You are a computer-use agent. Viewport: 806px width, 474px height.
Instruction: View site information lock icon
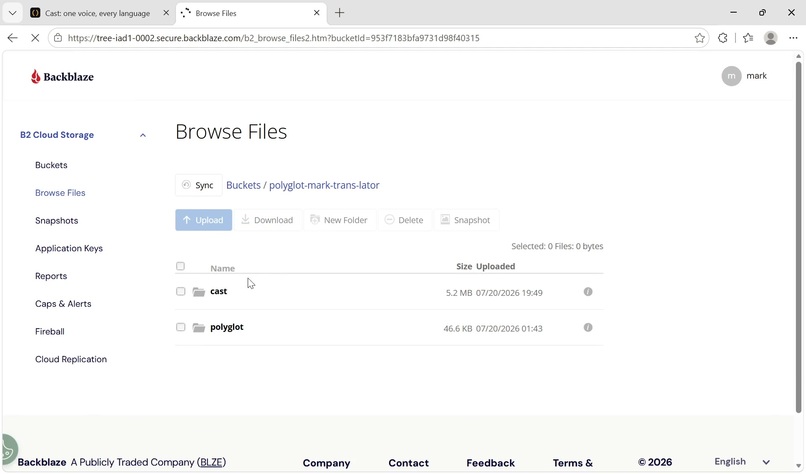(58, 38)
